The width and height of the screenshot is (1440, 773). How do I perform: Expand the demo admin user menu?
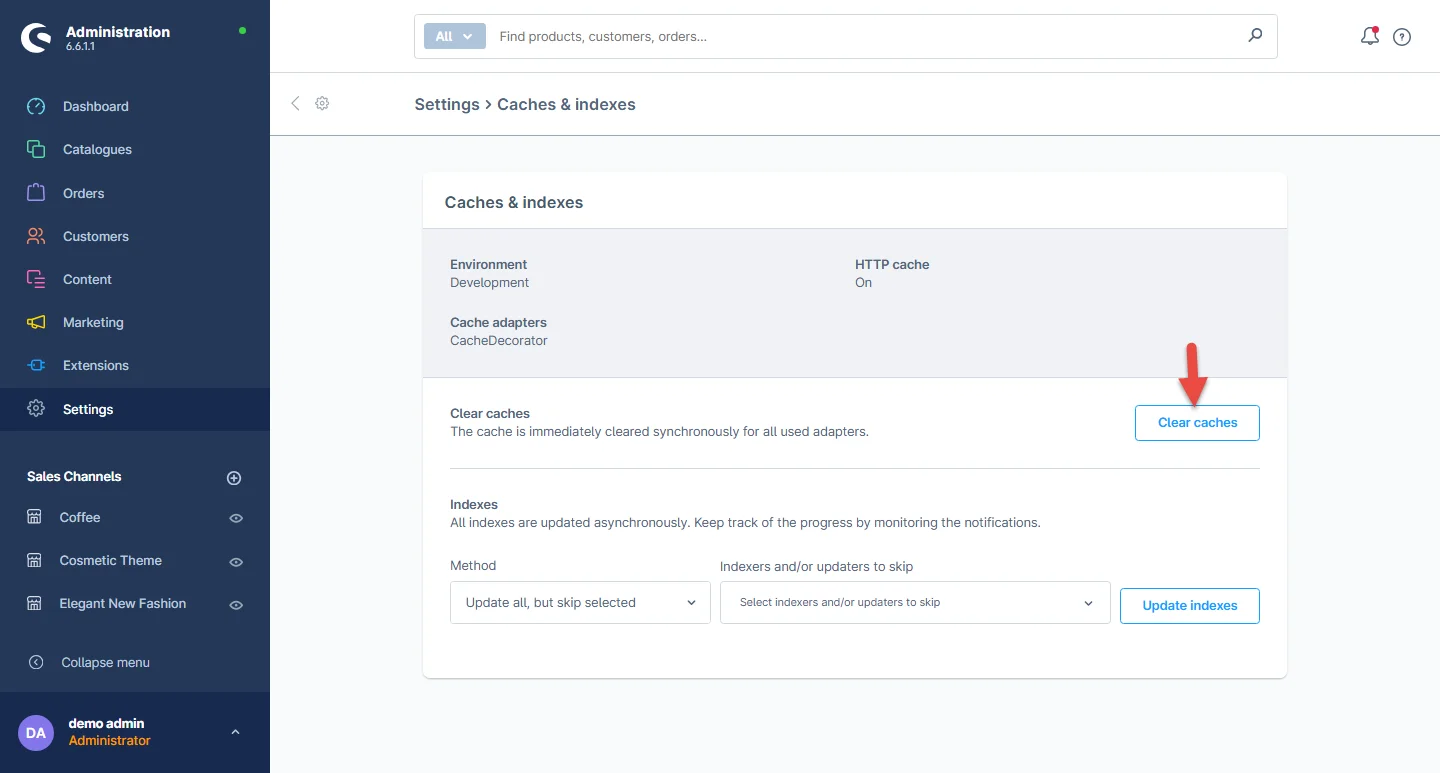[x=235, y=732]
